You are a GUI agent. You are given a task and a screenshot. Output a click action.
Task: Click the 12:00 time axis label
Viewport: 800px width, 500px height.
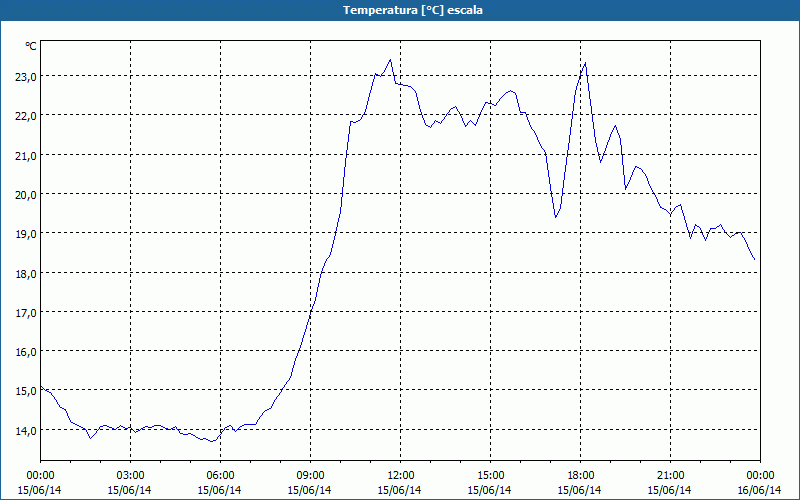point(401,476)
